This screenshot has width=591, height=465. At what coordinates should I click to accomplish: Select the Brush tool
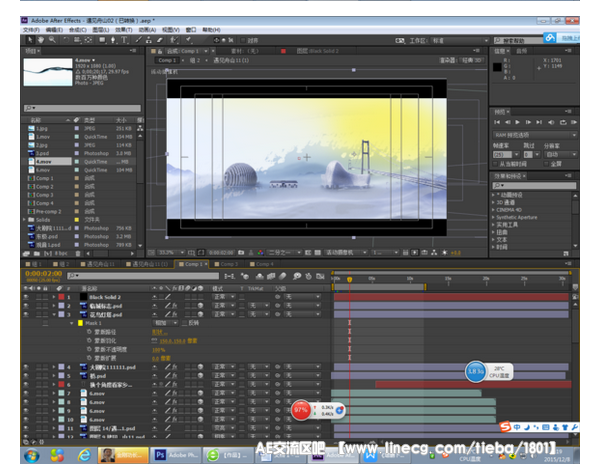(139, 40)
